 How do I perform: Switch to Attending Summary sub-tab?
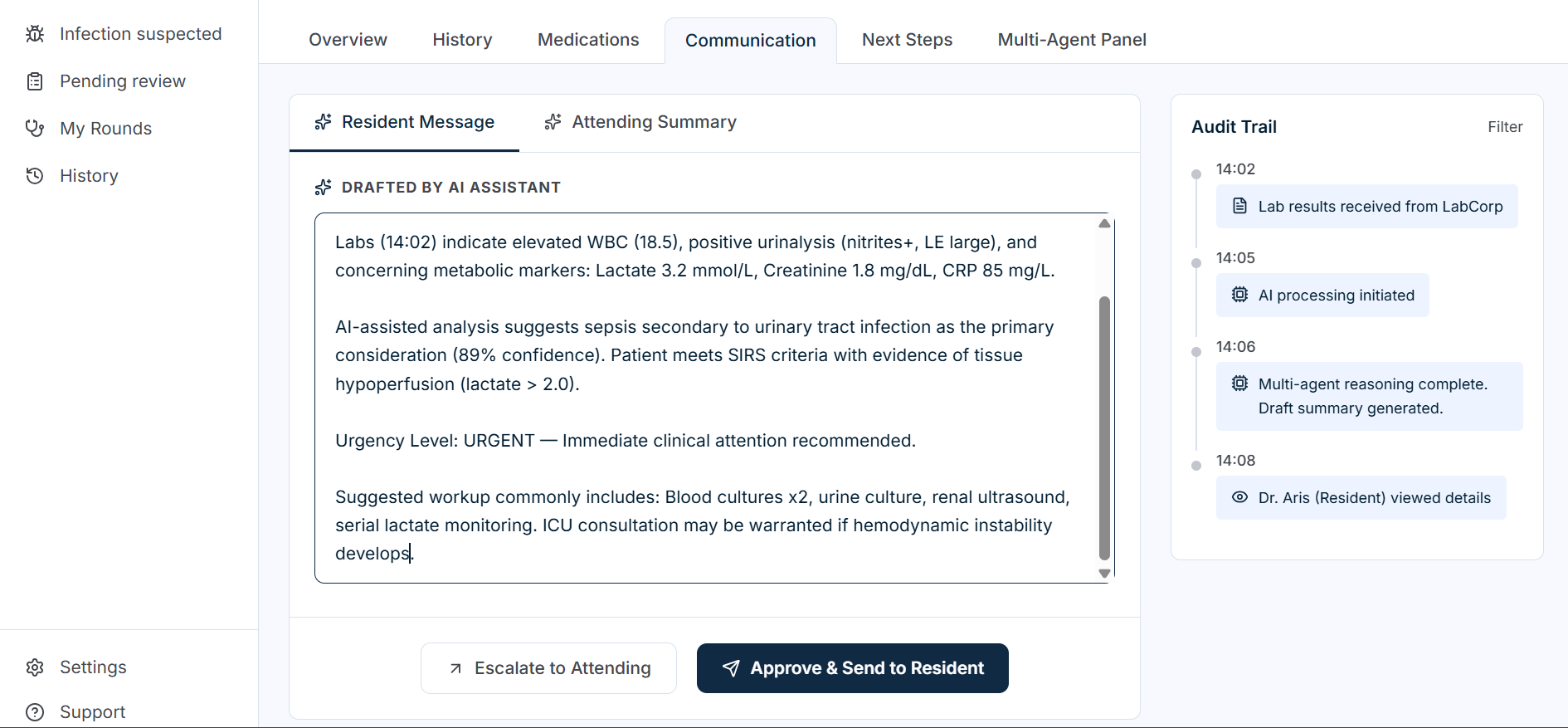[x=640, y=123]
